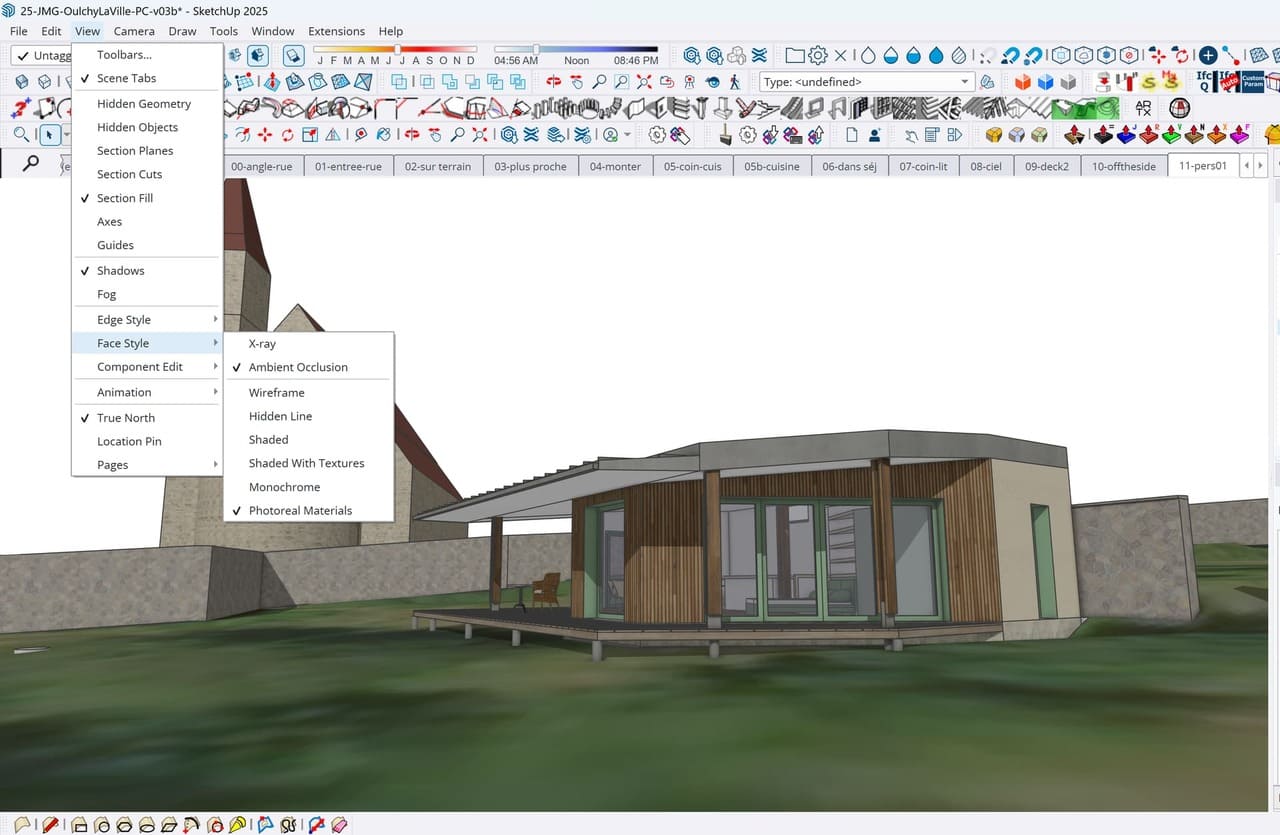Switch to the 08-ciel scene tab

(985, 166)
